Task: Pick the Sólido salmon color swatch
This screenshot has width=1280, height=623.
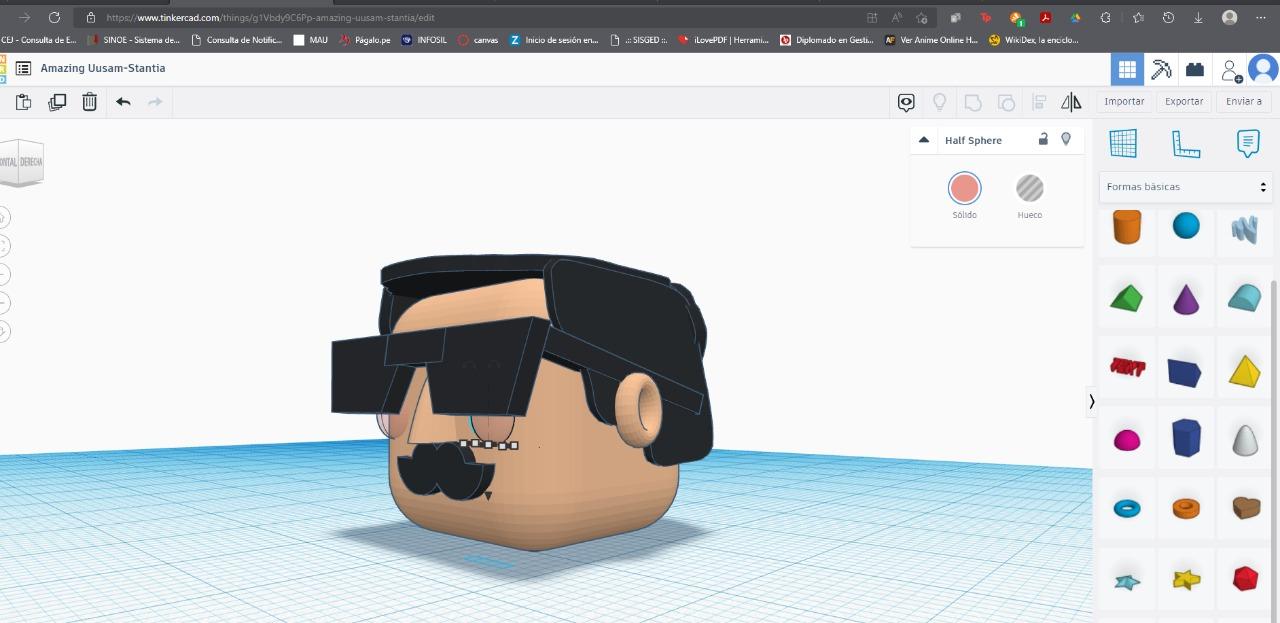Action: click(965, 188)
